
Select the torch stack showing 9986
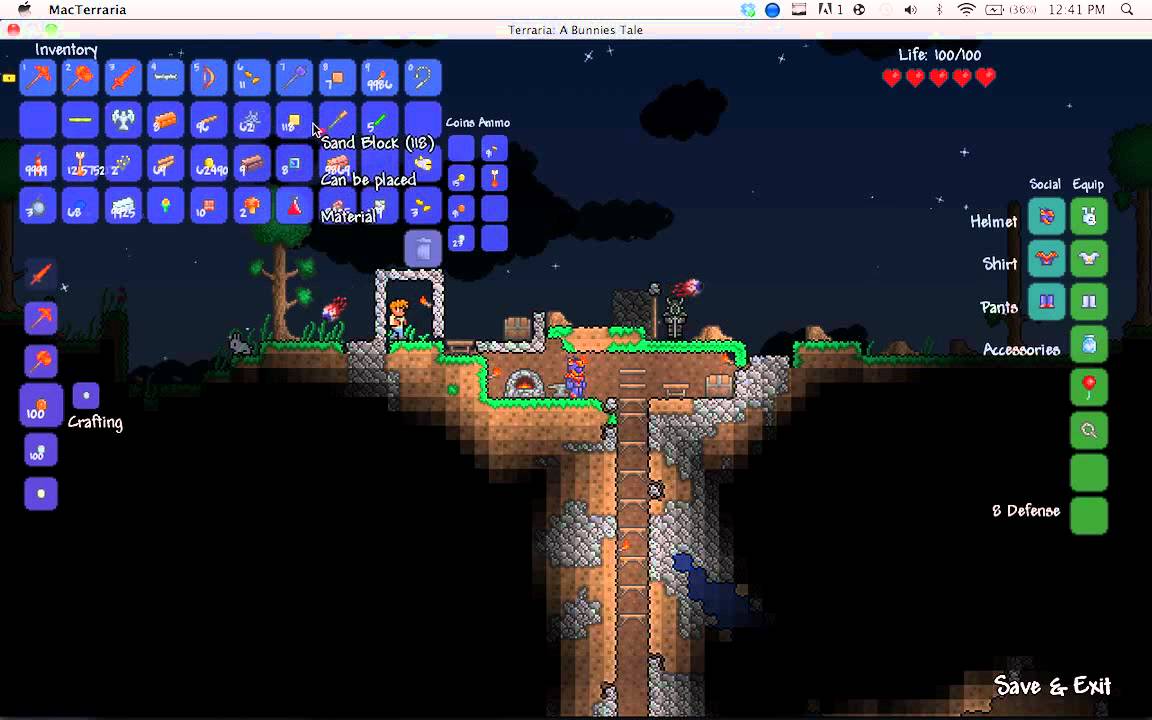tap(380, 77)
